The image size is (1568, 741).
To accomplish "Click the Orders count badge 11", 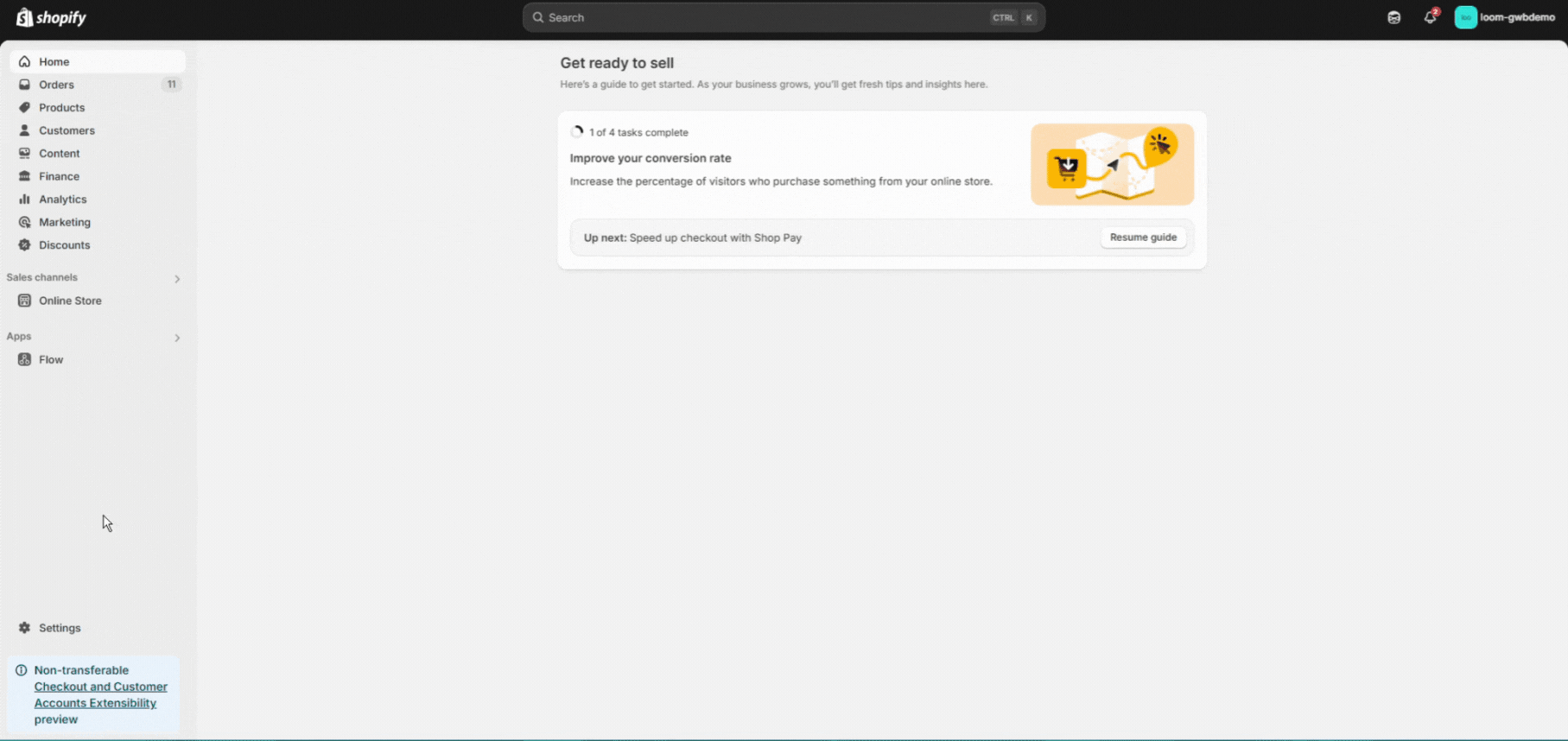I will 171,85.
